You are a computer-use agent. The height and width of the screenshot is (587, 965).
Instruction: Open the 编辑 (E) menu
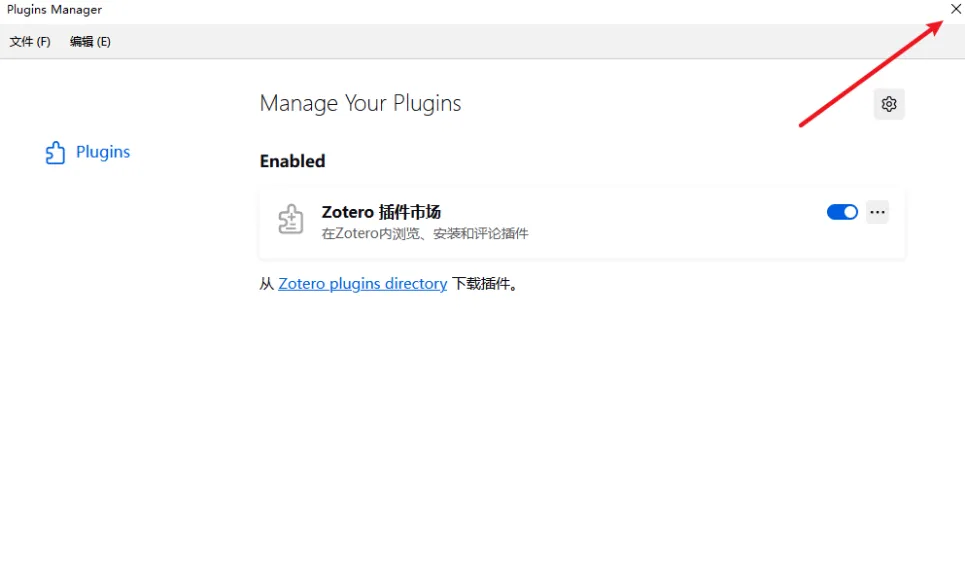click(90, 42)
